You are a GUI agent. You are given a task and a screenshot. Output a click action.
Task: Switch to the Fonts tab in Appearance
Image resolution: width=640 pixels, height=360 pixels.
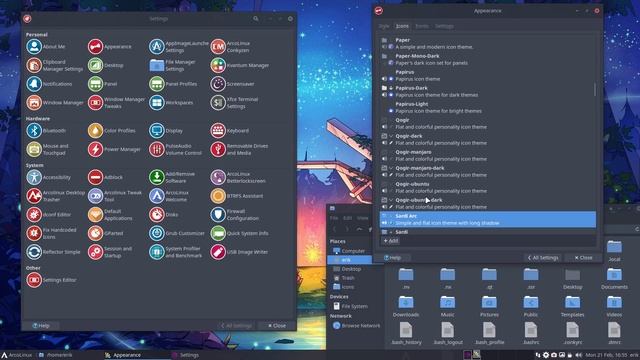coord(422,26)
